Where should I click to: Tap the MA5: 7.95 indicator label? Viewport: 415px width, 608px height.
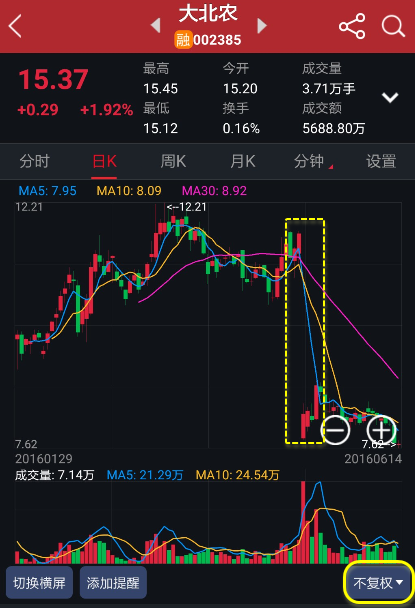(47, 191)
